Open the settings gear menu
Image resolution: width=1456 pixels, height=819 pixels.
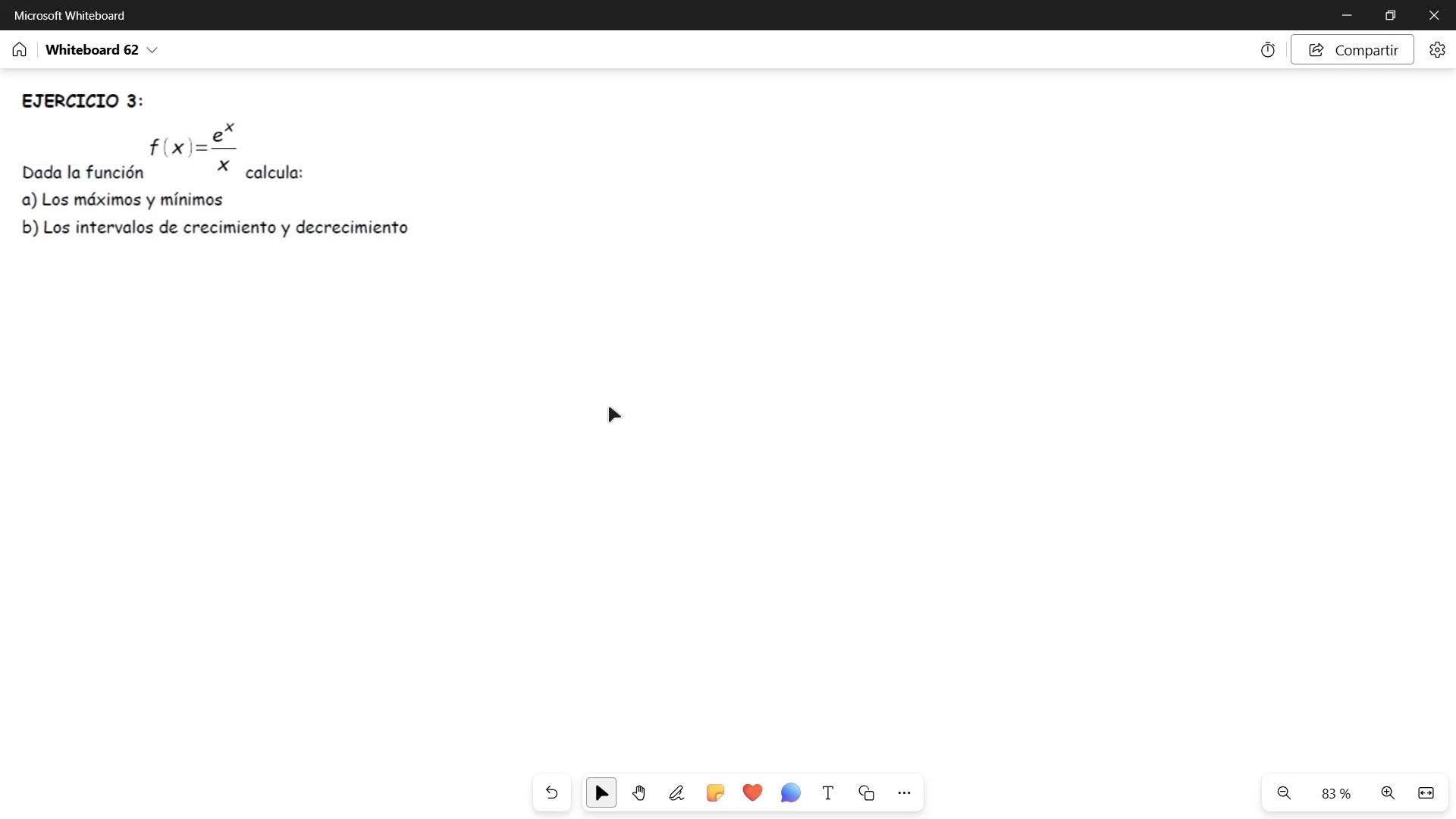(x=1437, y=50)
